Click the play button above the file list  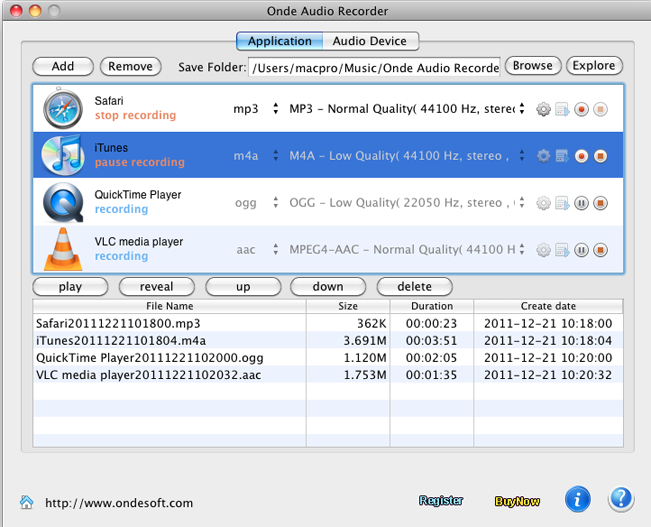[x=70, y=287]
